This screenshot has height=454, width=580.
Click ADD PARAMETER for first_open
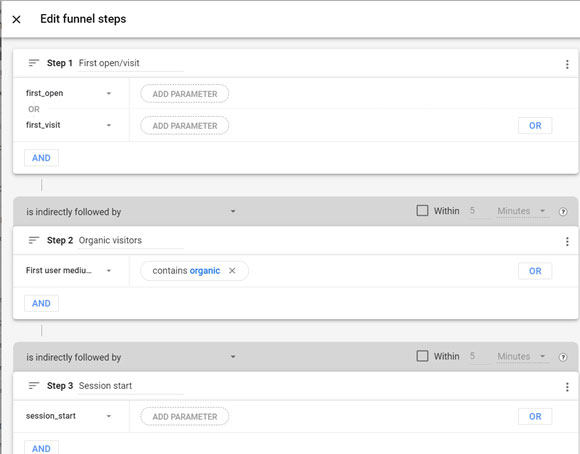pos(185,94)
